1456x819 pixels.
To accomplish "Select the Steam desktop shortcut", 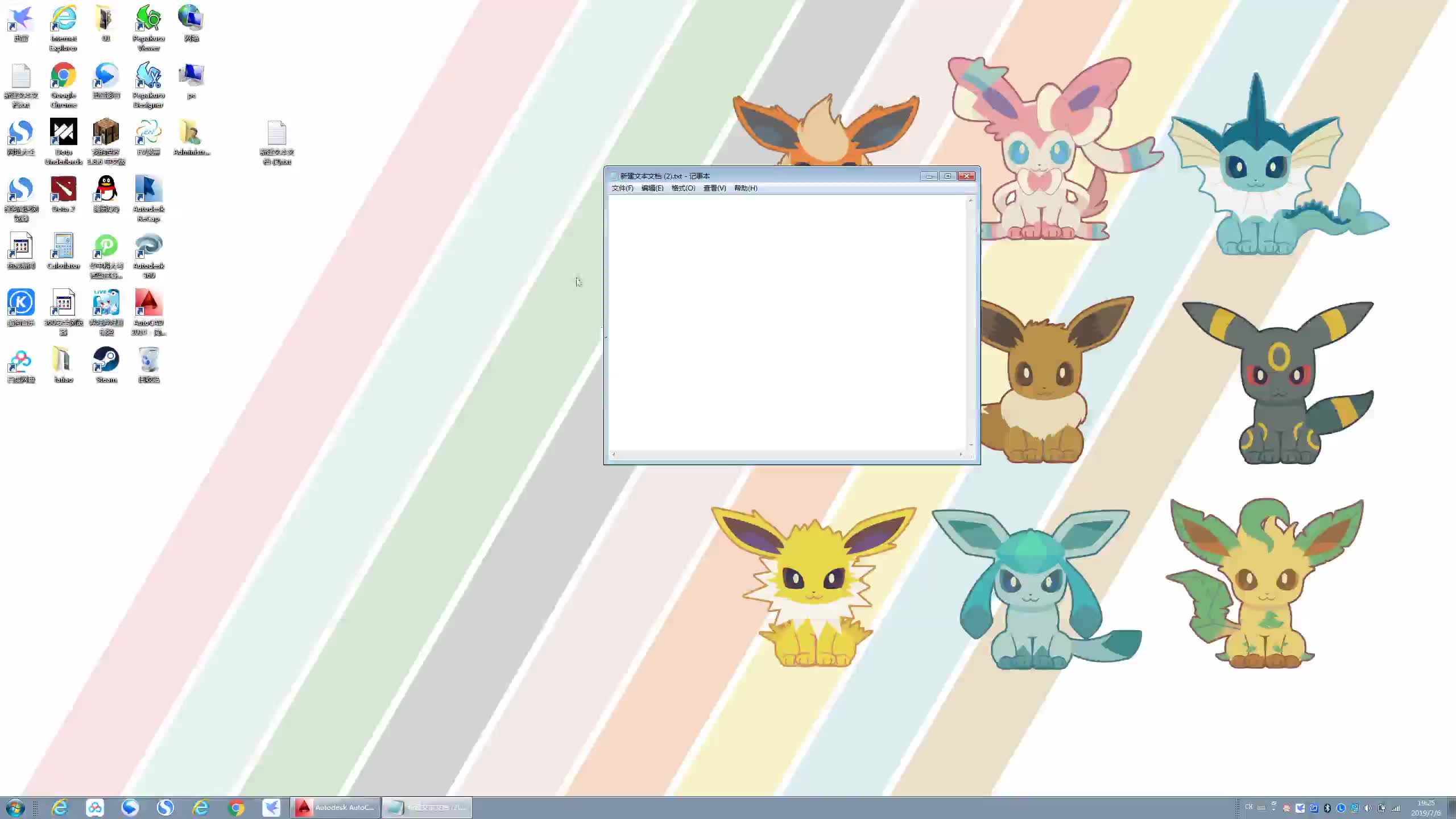I will 106,365.
